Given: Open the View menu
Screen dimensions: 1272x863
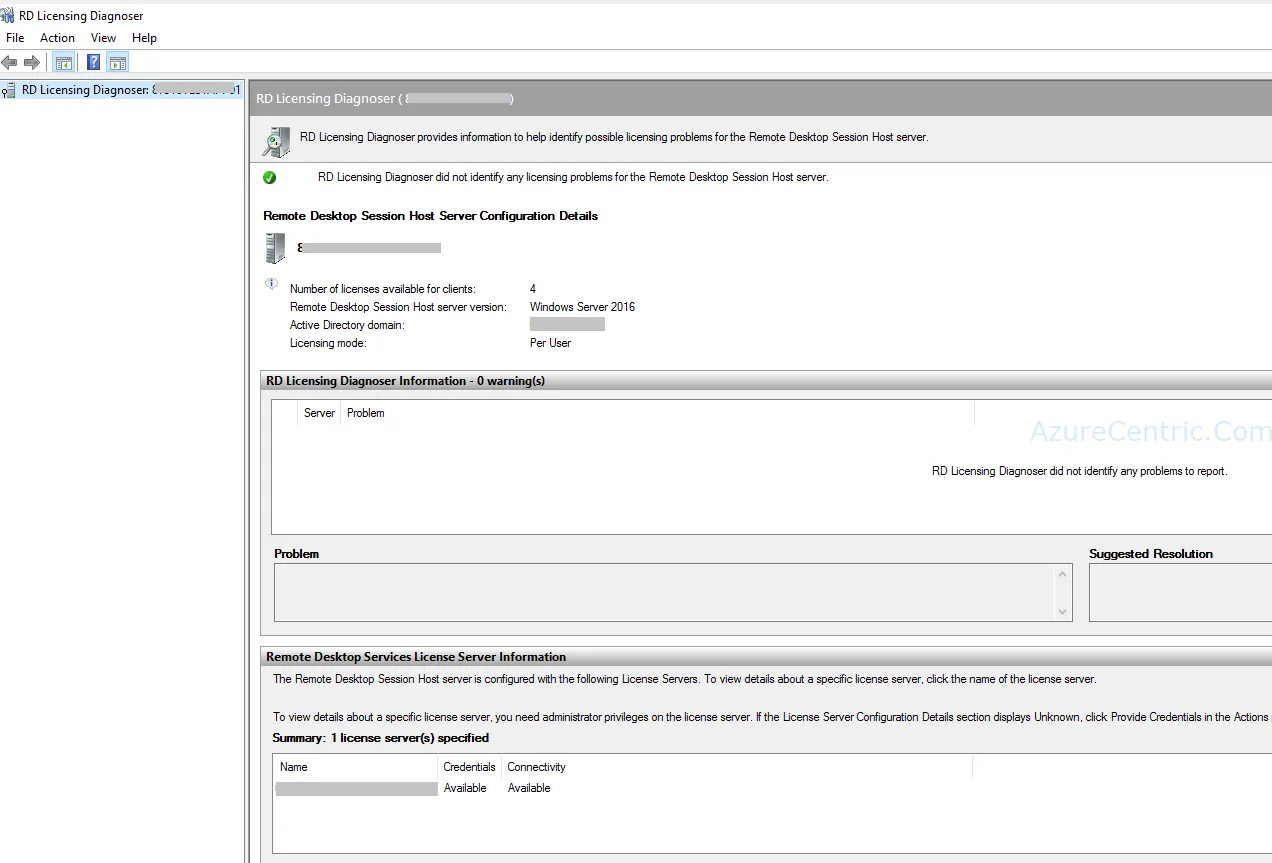Looking at the screenshot, I should [x=103, y=38].
